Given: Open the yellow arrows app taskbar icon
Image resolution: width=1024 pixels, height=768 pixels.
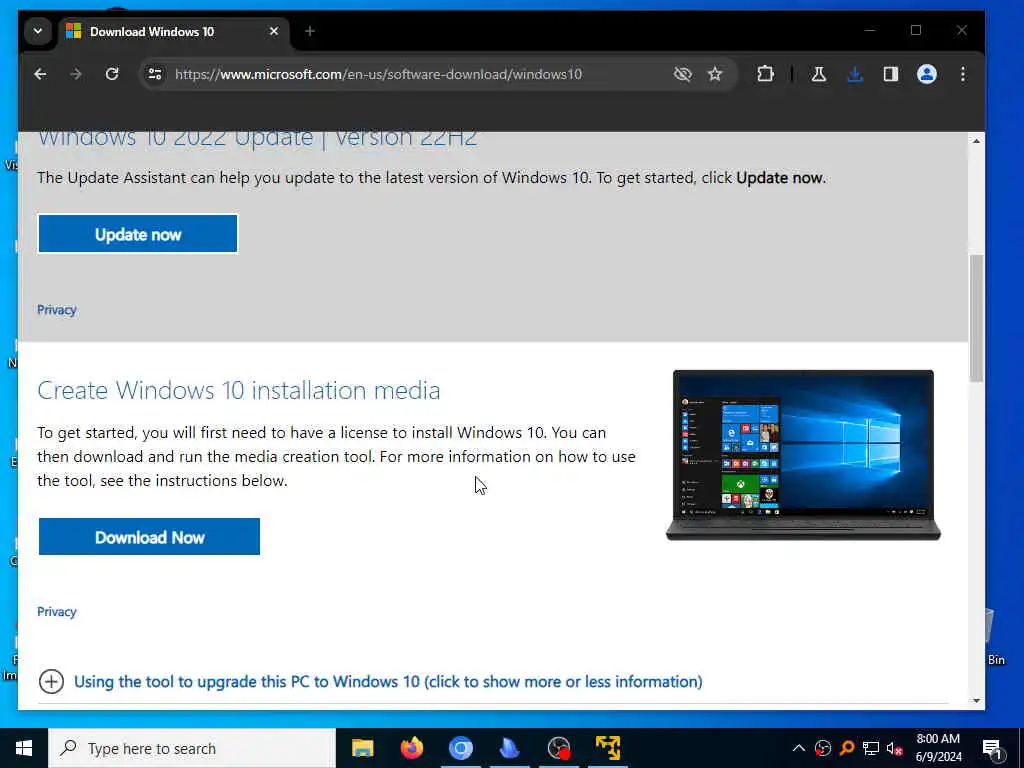Looking at the screenshot, I should coord(608,748).
